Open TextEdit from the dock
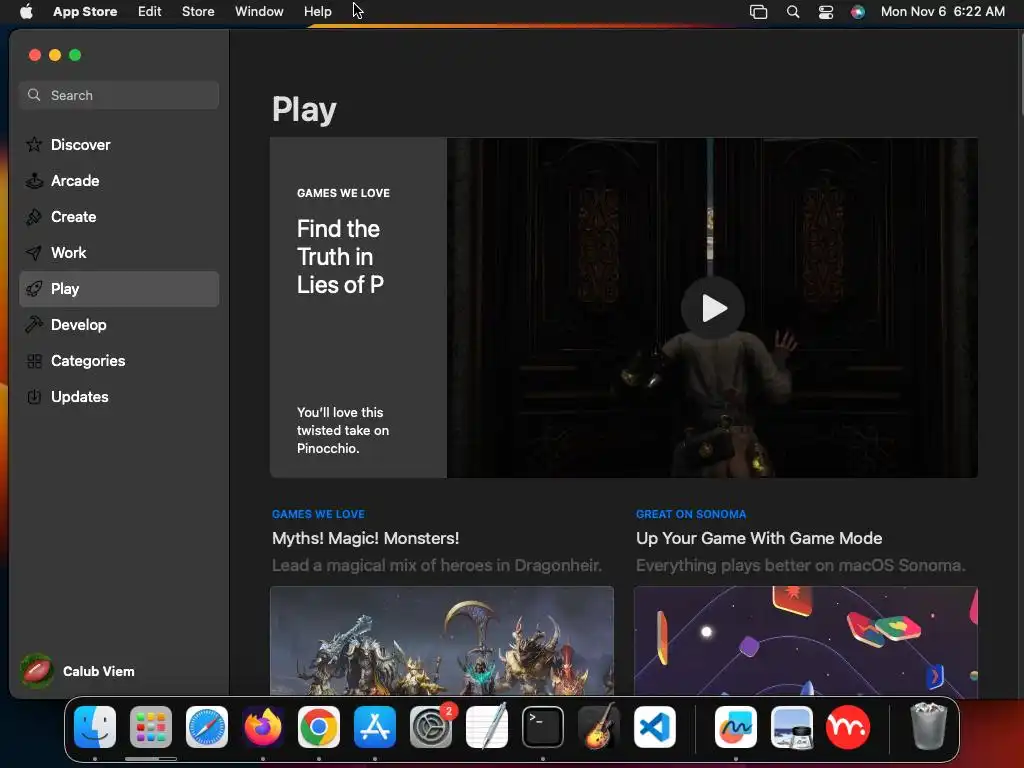 coord(487,727)
